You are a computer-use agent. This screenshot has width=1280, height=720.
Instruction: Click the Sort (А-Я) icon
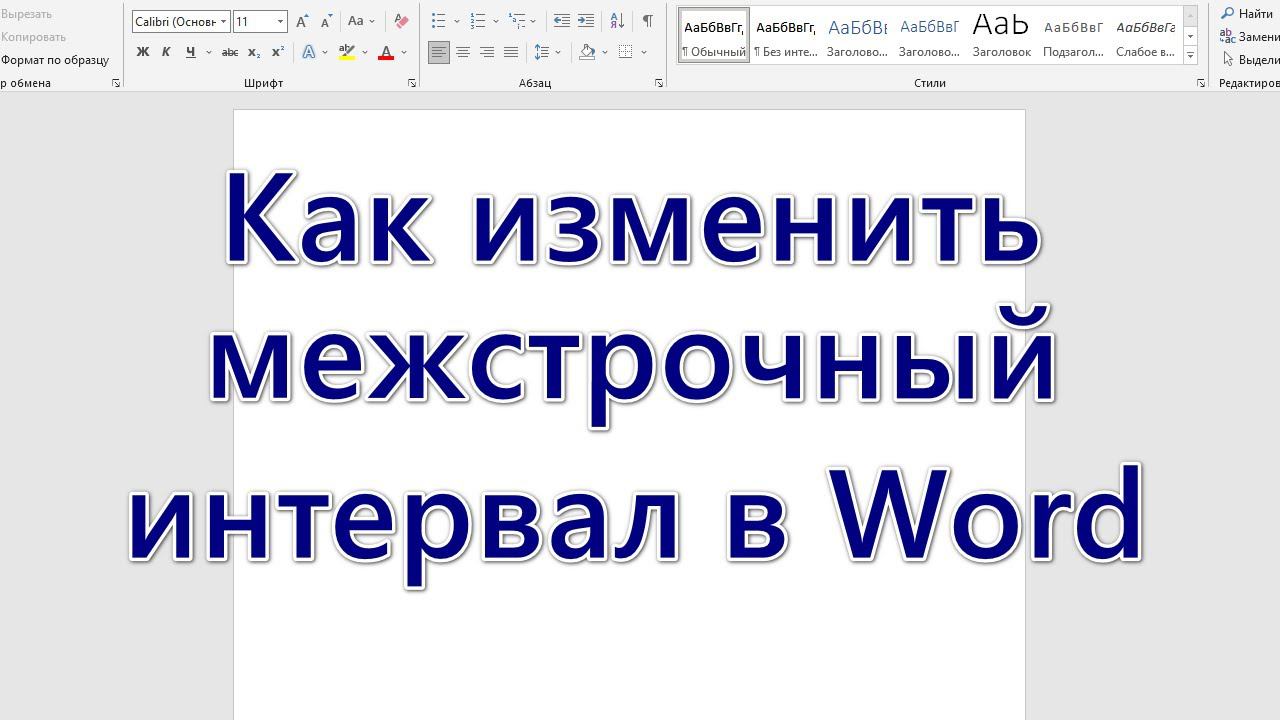click(617, 21)
